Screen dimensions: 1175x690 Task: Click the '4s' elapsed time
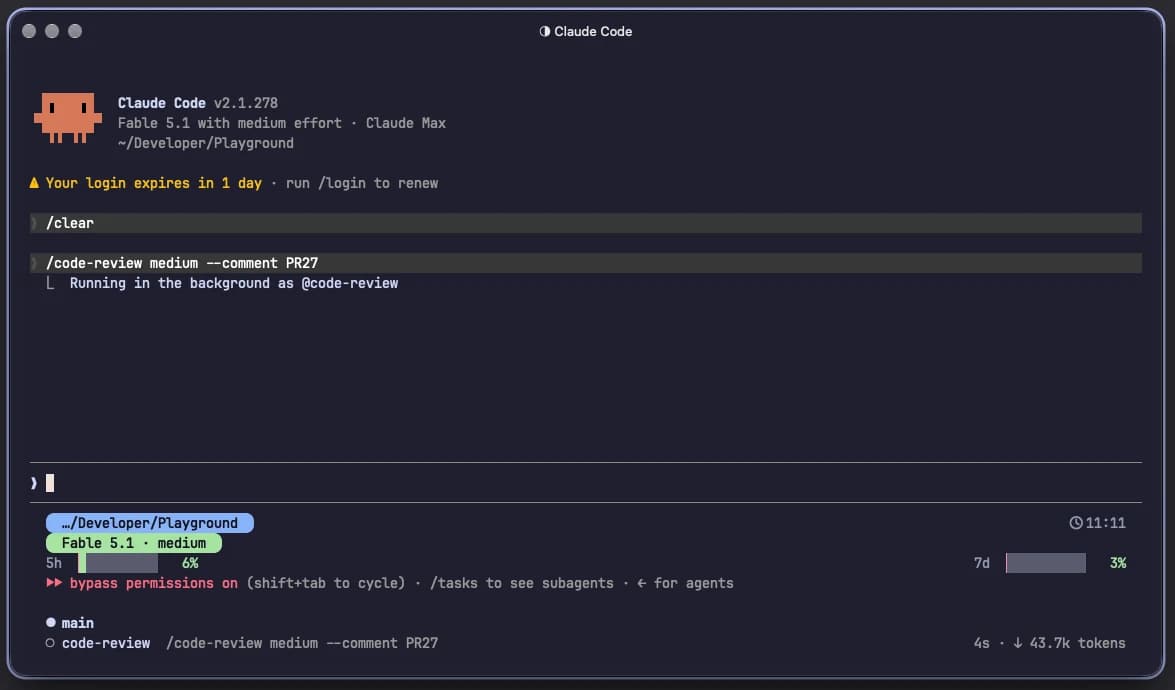(x=982, y=643)
